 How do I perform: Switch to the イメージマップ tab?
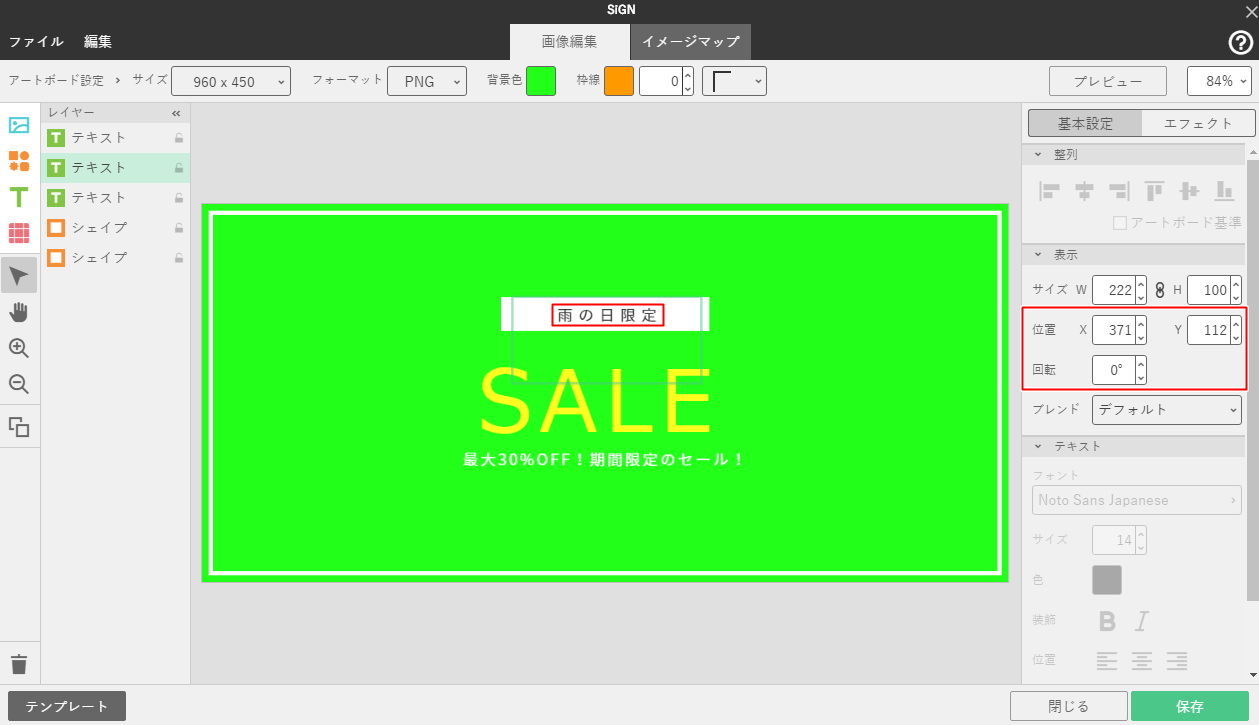pyautogui.click(x=691, y=42)
